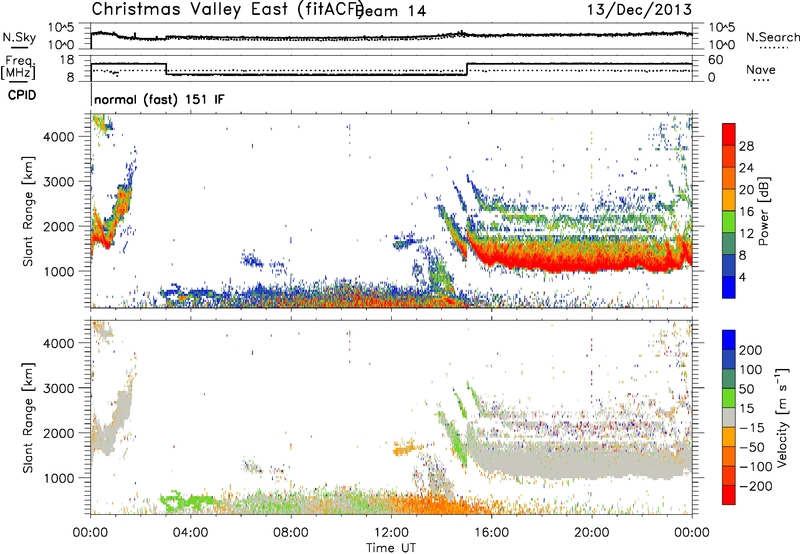800x554 pixels.
Task: Click the "Velocity [m s-1]" colorbar title
Action: tap(782, 417)
